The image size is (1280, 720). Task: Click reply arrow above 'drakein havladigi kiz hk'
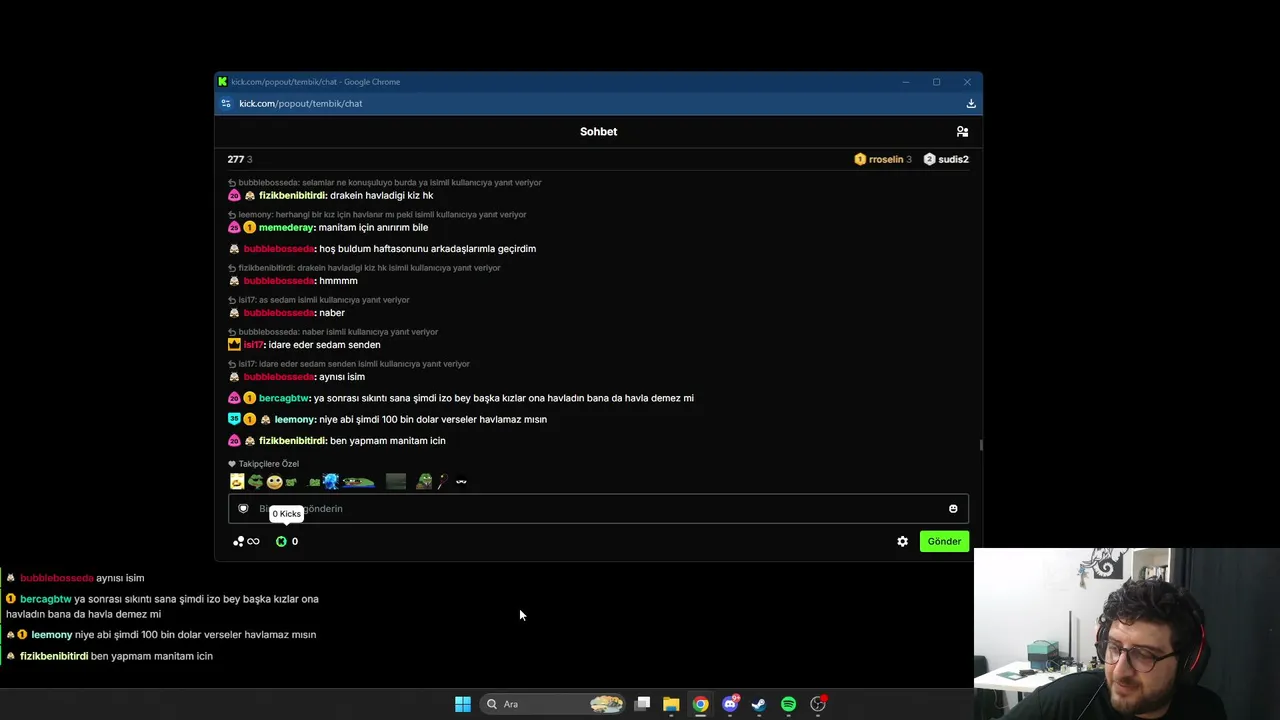232,183
